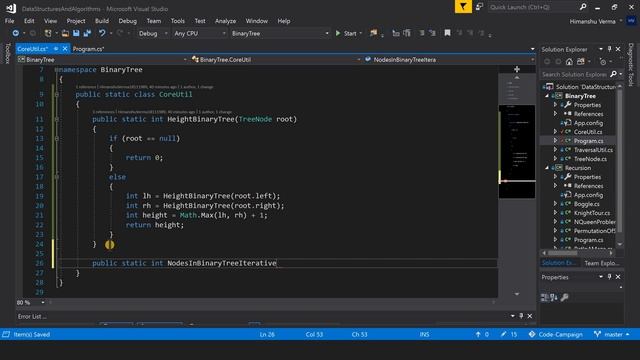This screenshot has height=360, width=640.
Task: Open the Build menu
Action: click(102, 21)
